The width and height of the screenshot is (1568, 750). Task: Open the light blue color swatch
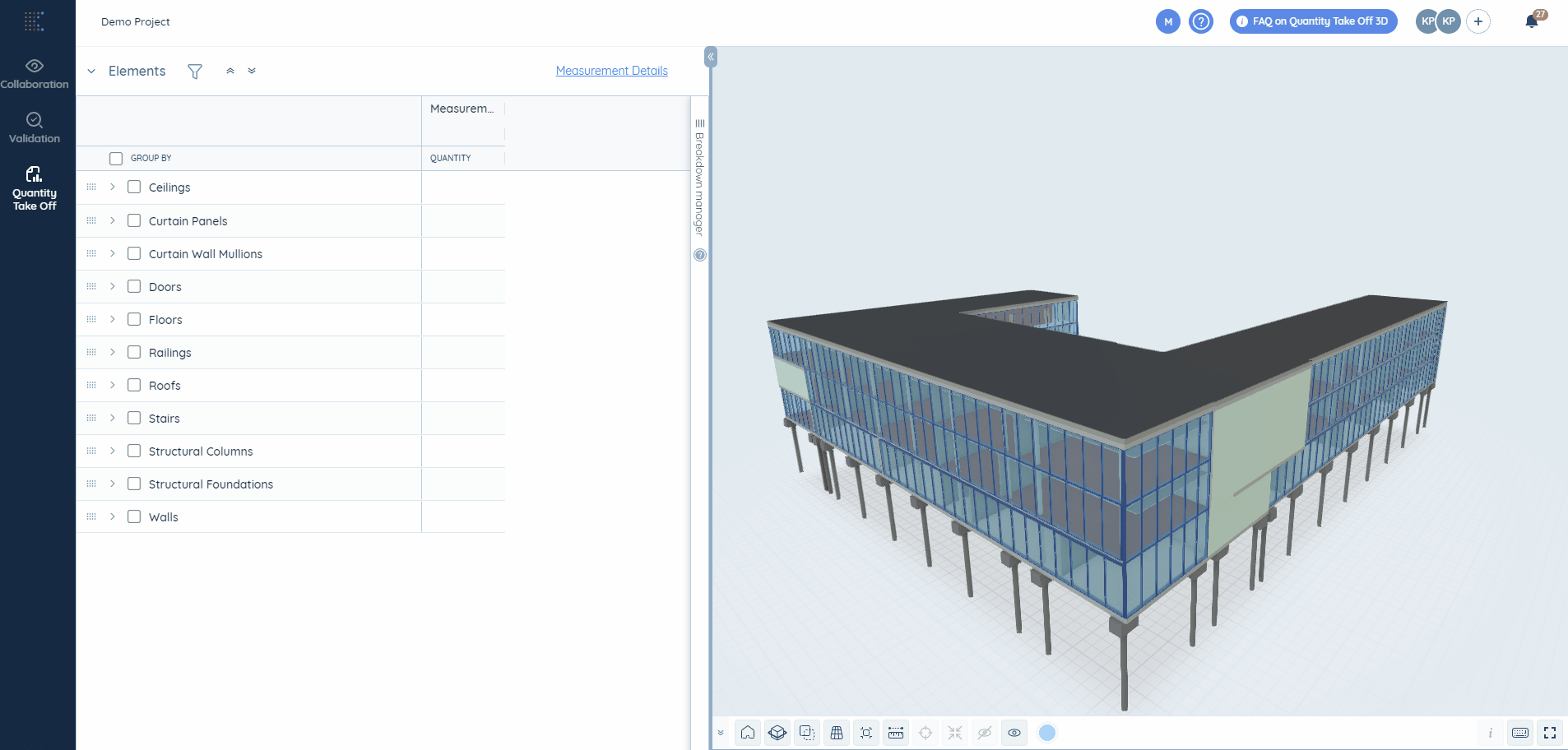click(x=1047, y=733)
